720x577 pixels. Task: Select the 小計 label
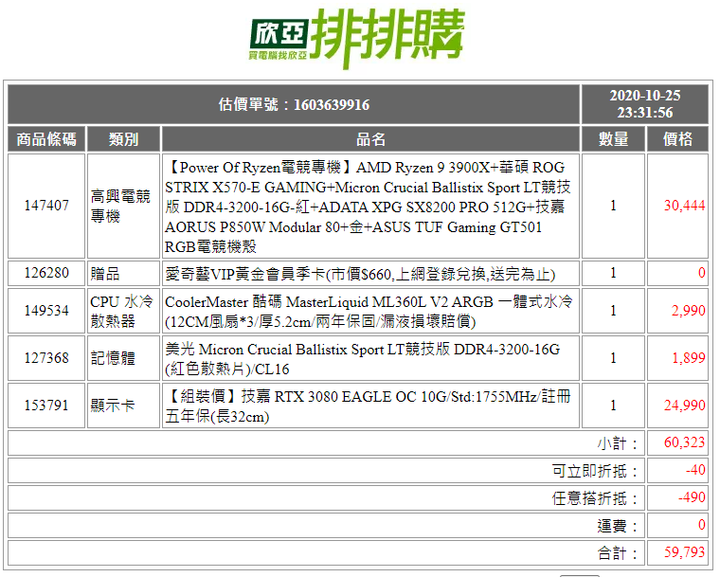[618, 443]
